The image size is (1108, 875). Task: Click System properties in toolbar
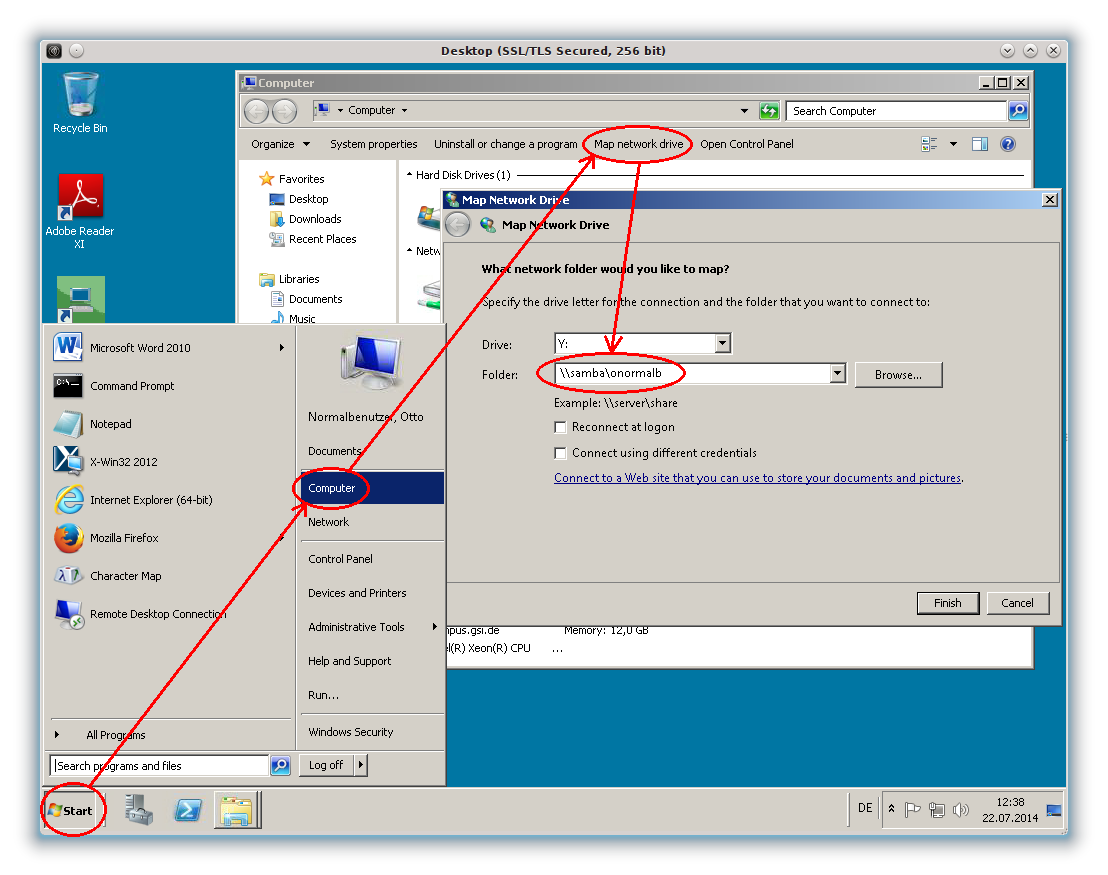tap(374, 144)
